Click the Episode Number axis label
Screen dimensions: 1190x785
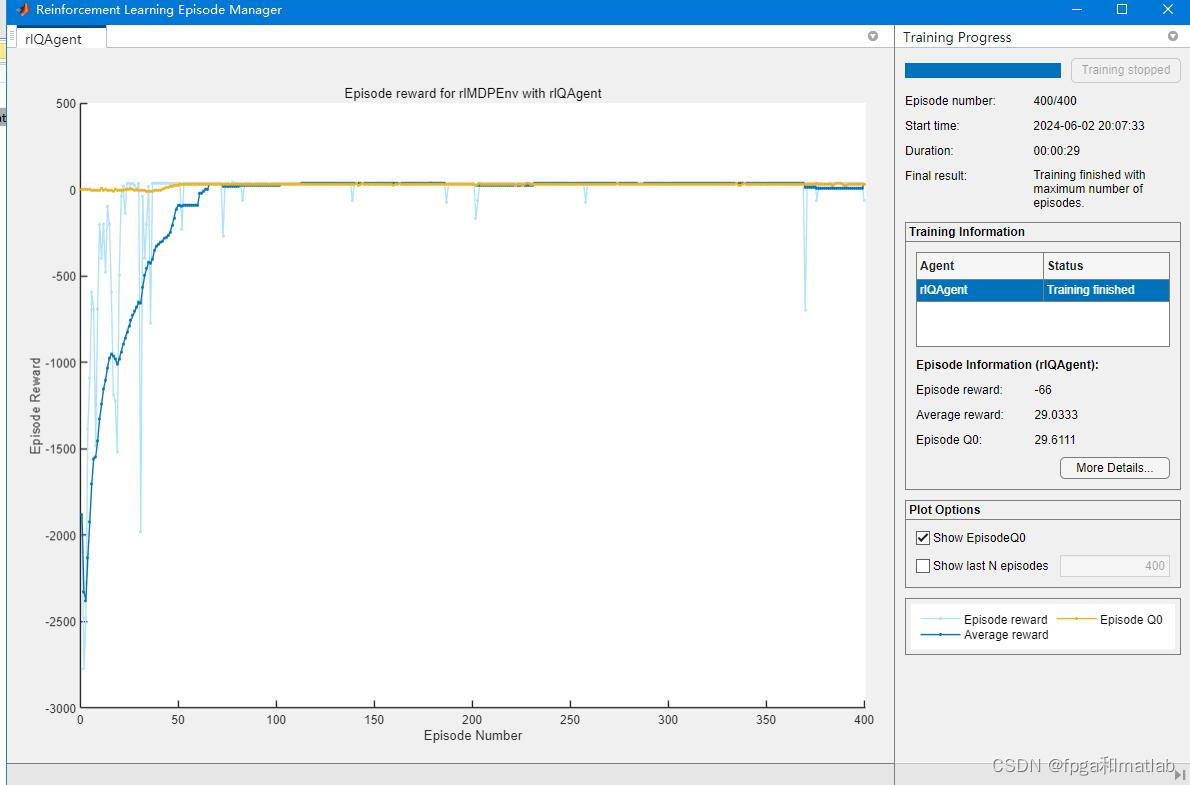(473, 735)
